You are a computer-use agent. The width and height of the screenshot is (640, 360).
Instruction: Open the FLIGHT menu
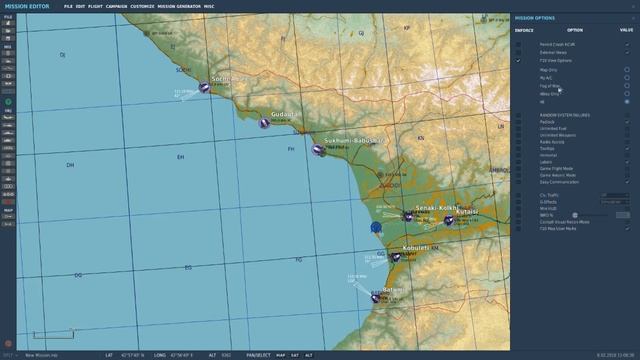(x=96, y=7)
